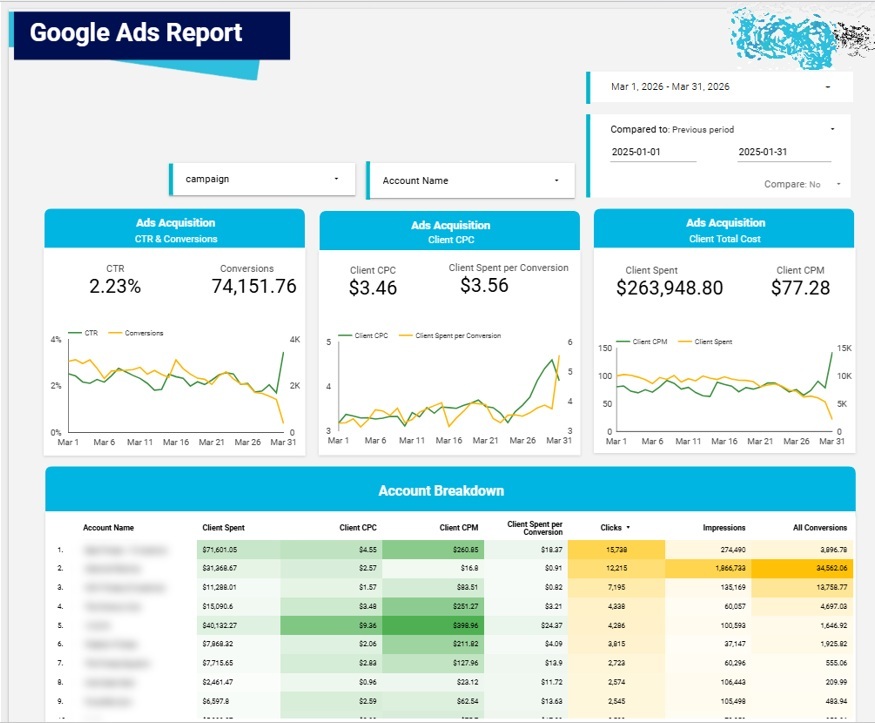875x723 pixels.
Task: Toggle Client CPC series in chart legend
Action: (363, 336)
